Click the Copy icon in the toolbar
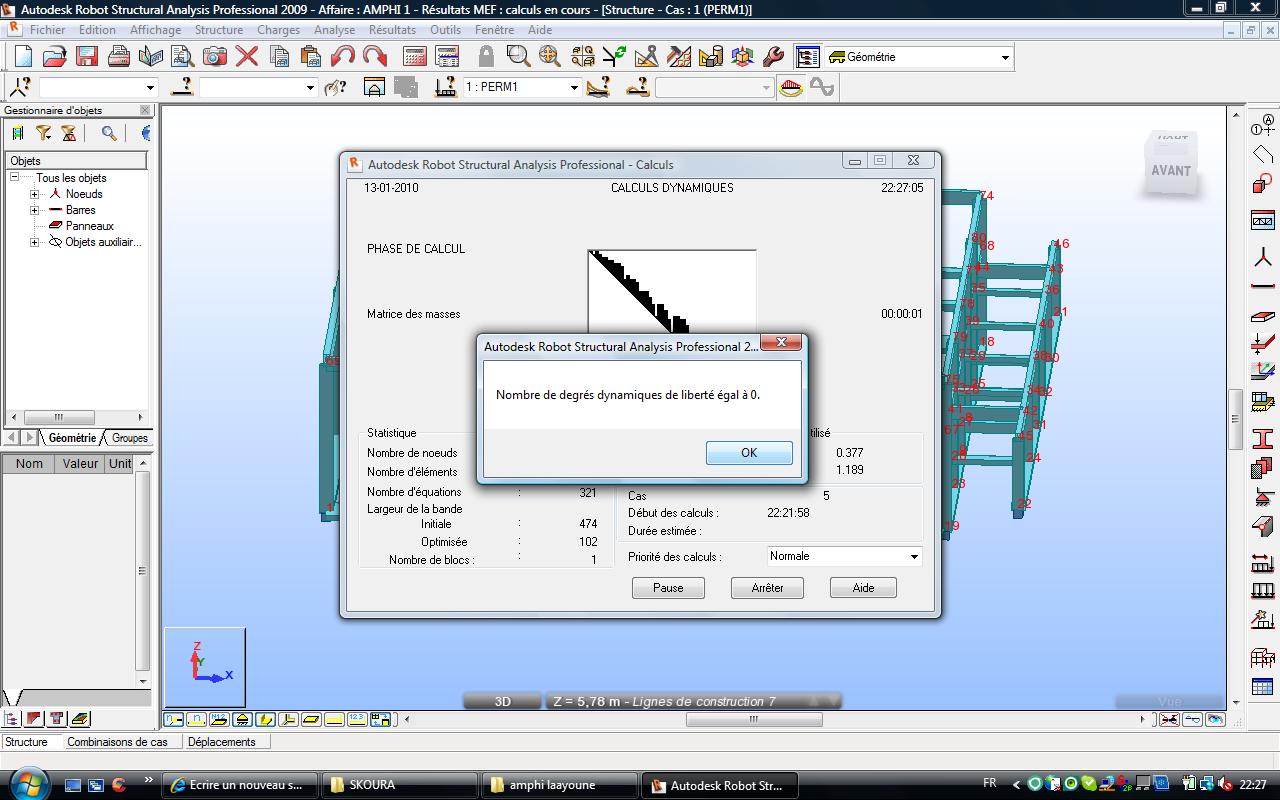 click(278, 57)
